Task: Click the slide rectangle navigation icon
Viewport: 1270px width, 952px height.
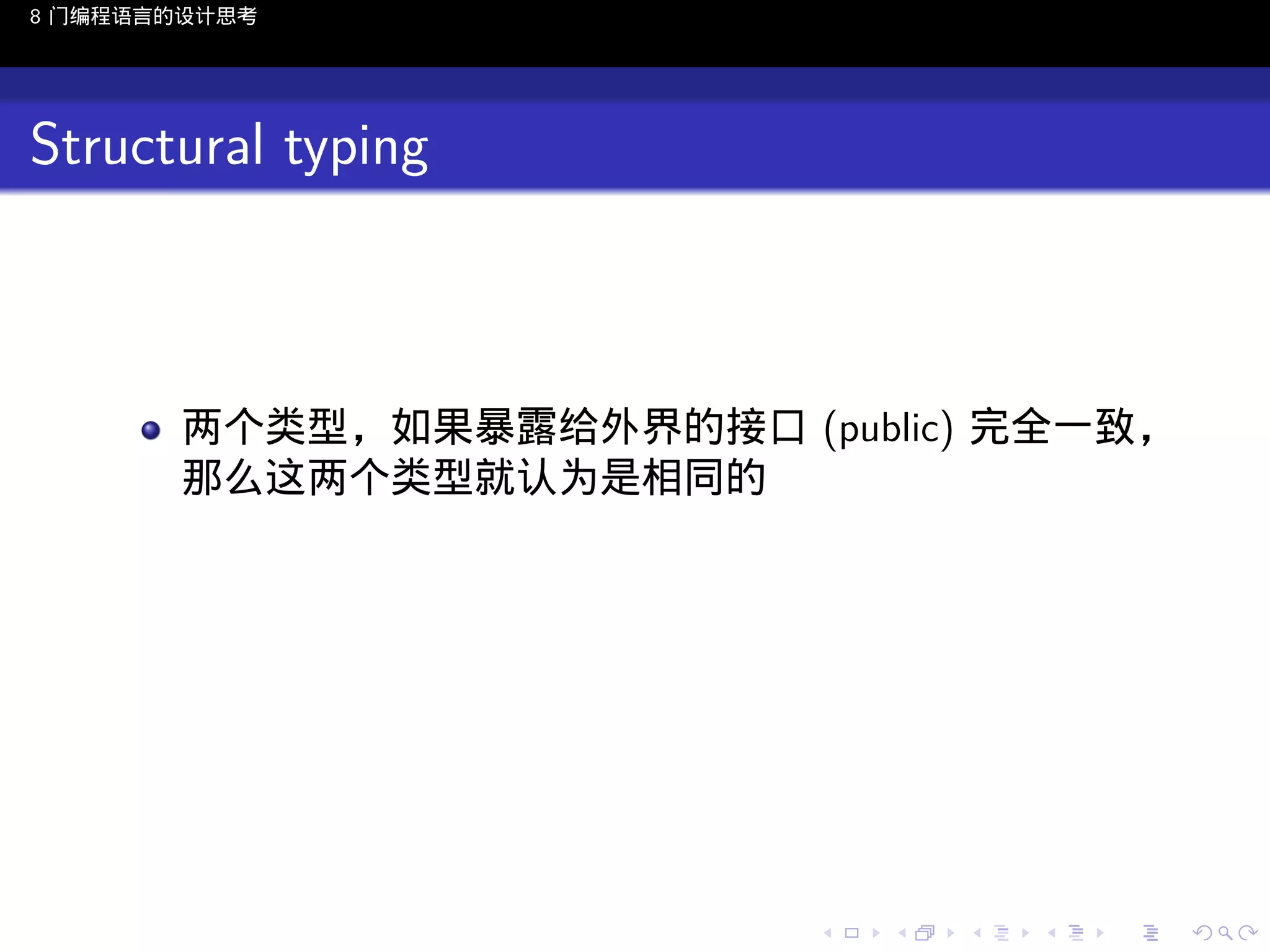Action: pyautogui.click(x=852, y=933)
